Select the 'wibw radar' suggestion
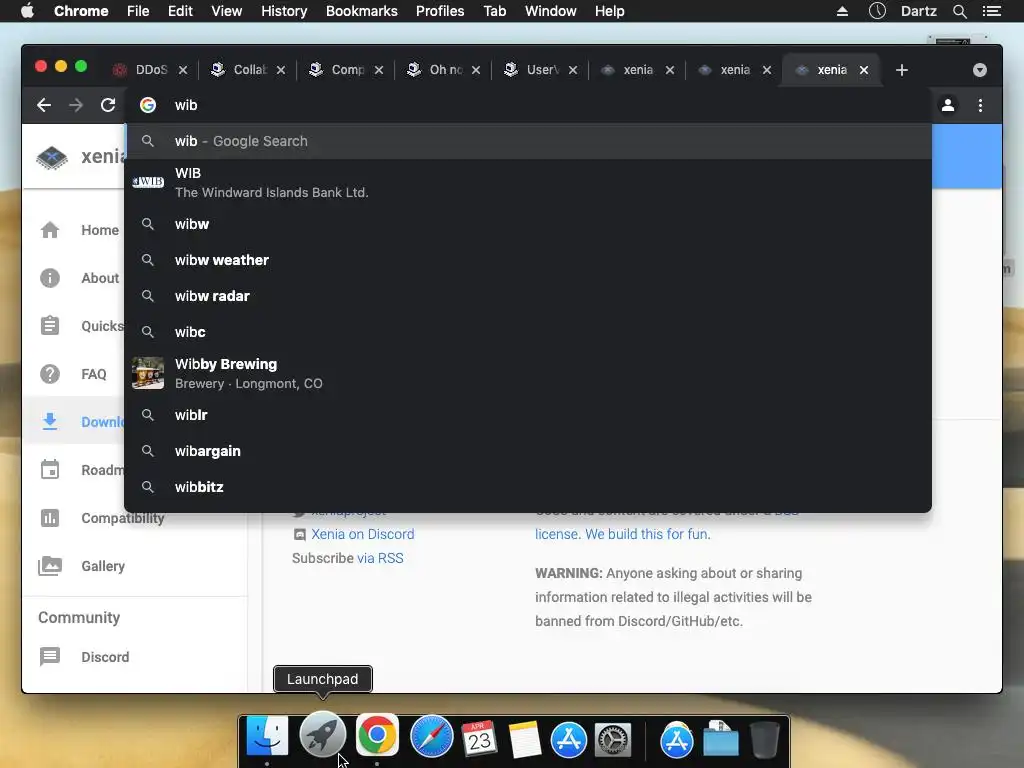This screenshot has width=1024, height=768. pyautogui.click(x=528, y=296)
